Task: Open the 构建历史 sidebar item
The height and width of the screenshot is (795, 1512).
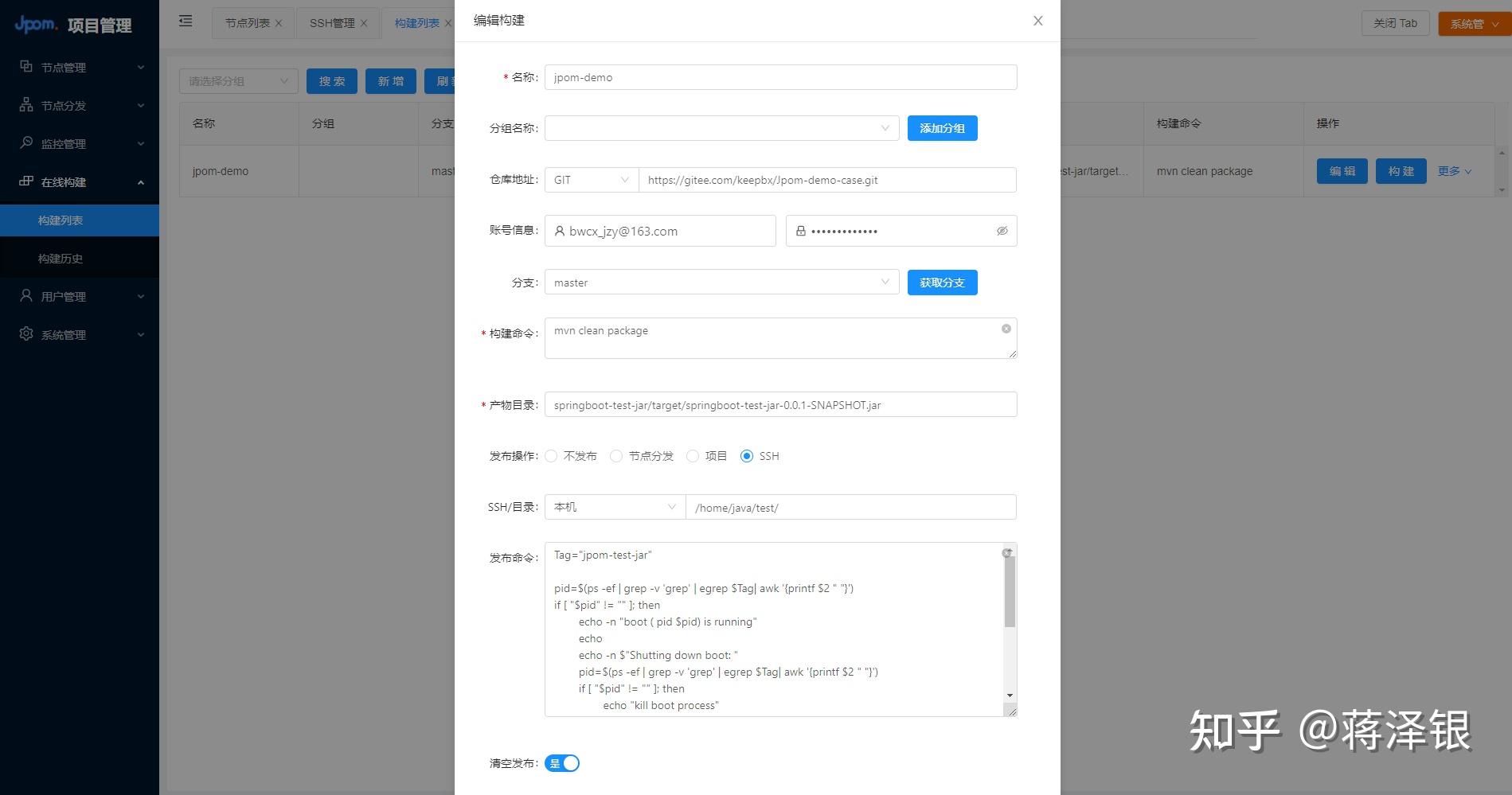Action: point(80,258)
